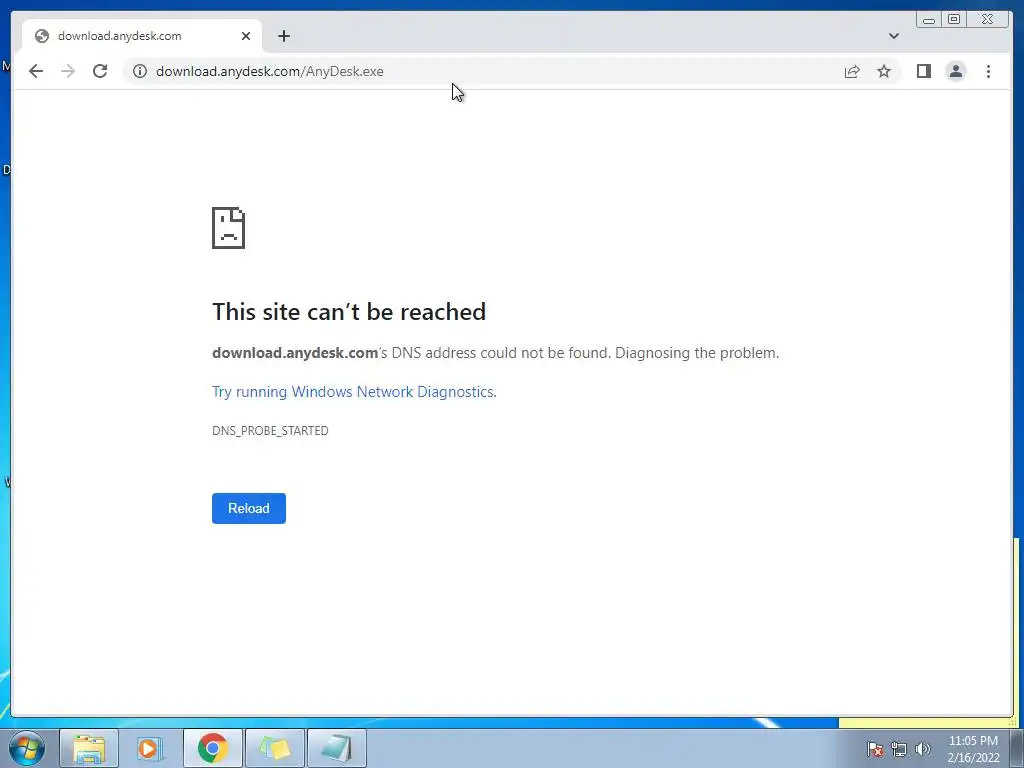Minimize the Chrome window

pyautogui.click(x=929, y=20)
